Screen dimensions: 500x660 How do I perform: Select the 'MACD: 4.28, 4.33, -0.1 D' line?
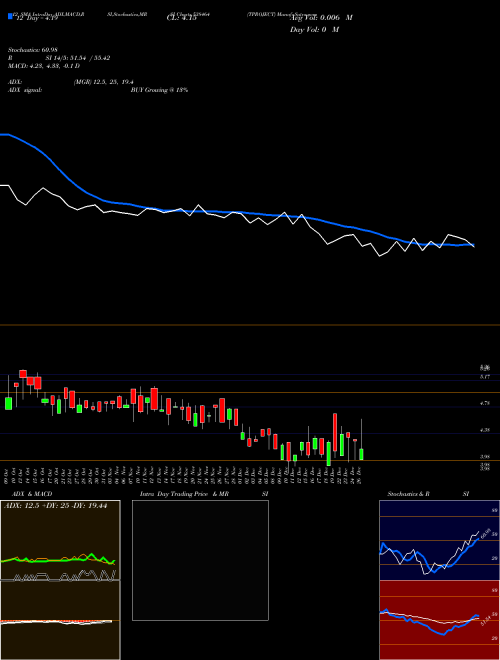coord(44,66)
